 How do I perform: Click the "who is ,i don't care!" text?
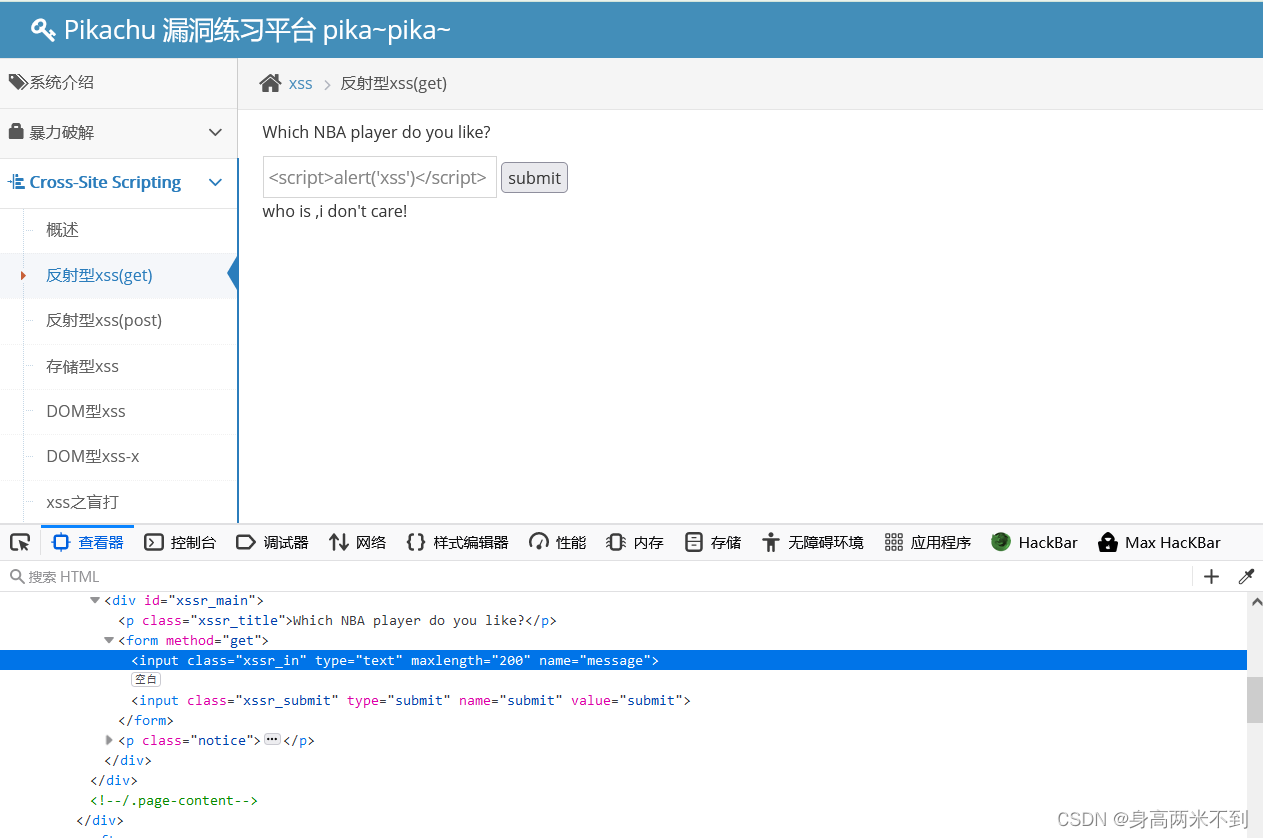tap(335, 211)
